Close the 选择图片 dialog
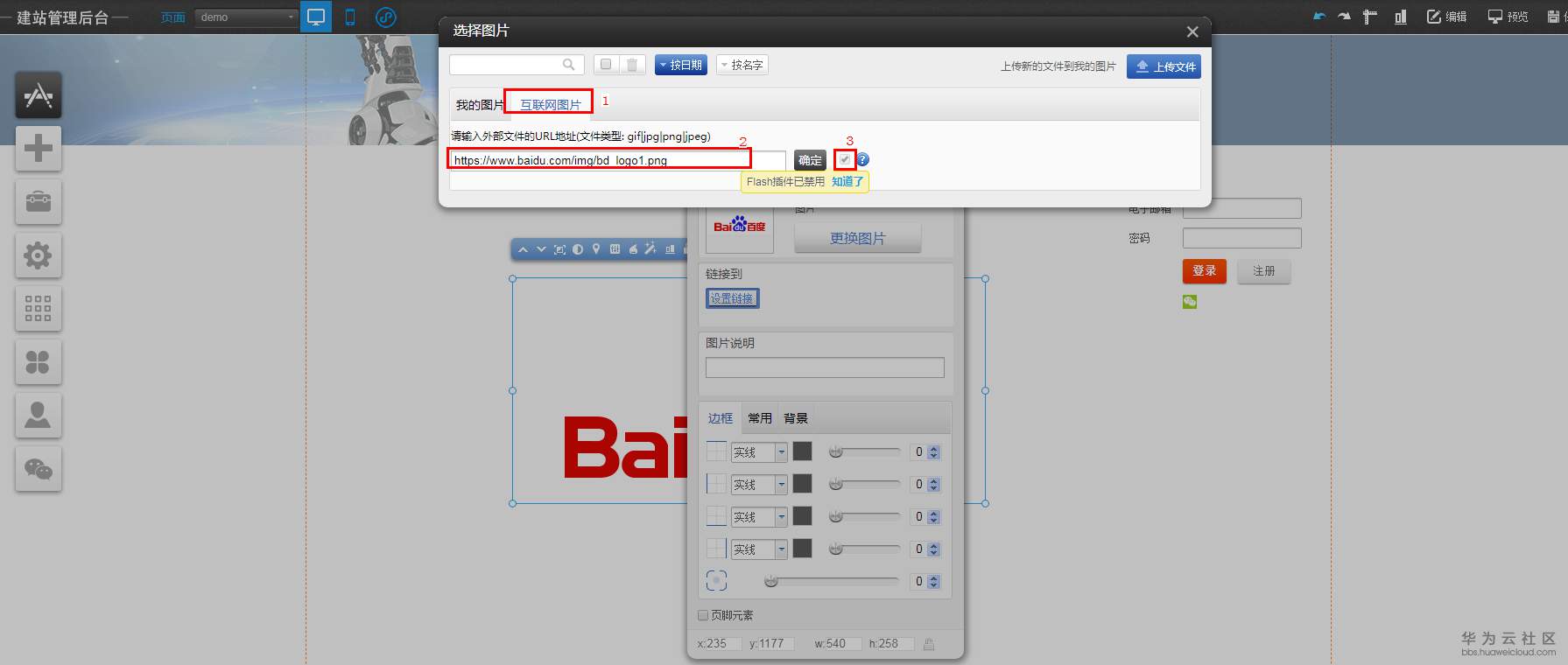 pos(1192,31)
